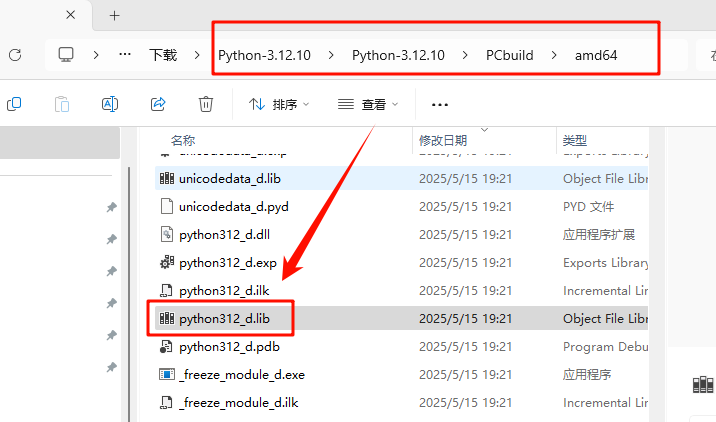This screenshot has height=422, width=716.
Task: Sort by 类型 column header
Action: (575, 140)
